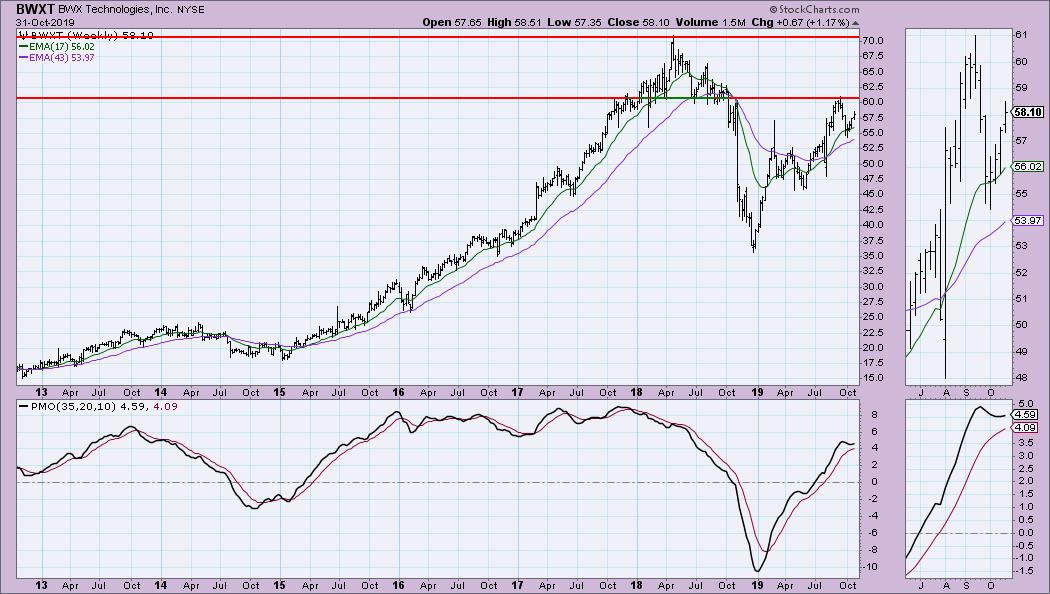The image size is (1050, 594).
Task: Click the 37.5 label on the main price axis
Action: 873,240
